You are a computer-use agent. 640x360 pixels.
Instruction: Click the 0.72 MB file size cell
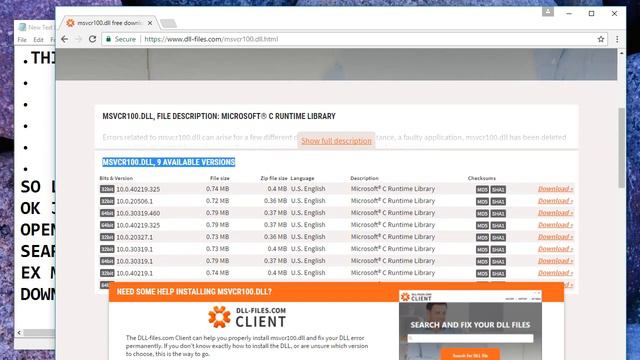[x=218, y=201]
